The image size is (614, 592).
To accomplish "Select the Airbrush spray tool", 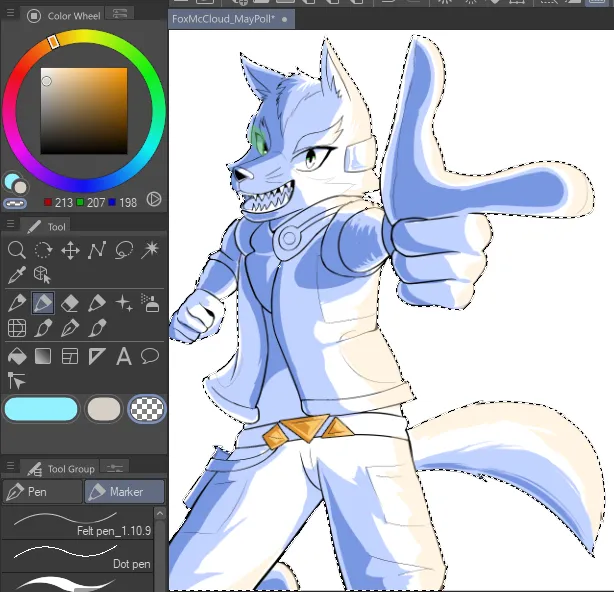I will [x=150, y=303].
